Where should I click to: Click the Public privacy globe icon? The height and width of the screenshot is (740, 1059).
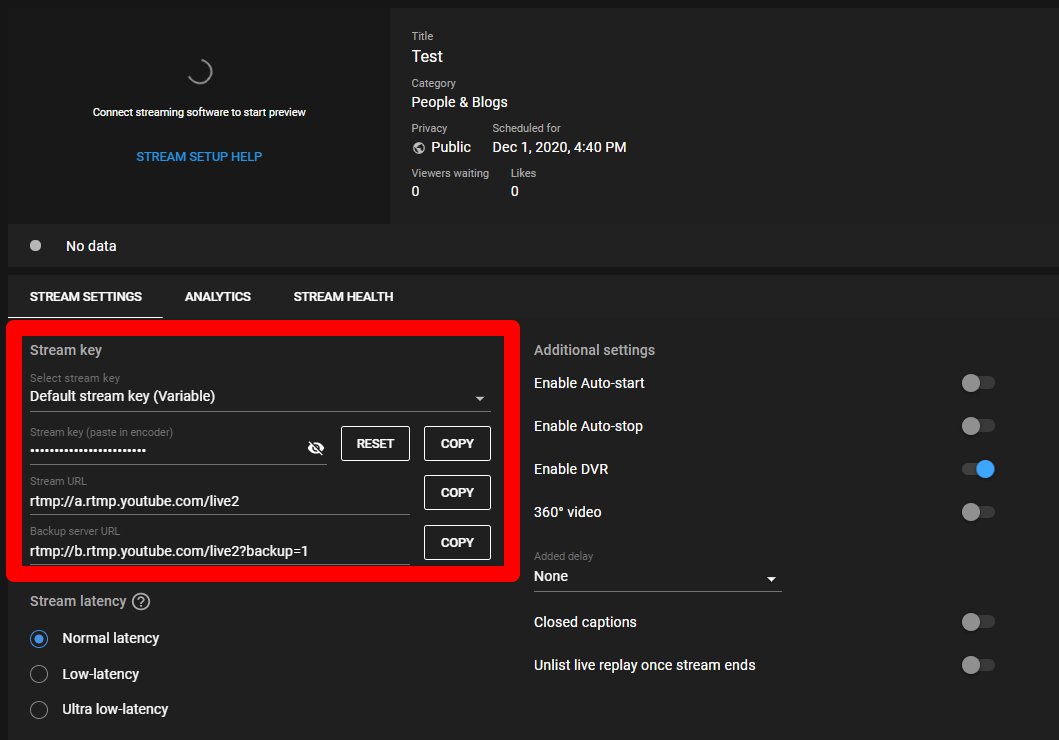(419, 147)
